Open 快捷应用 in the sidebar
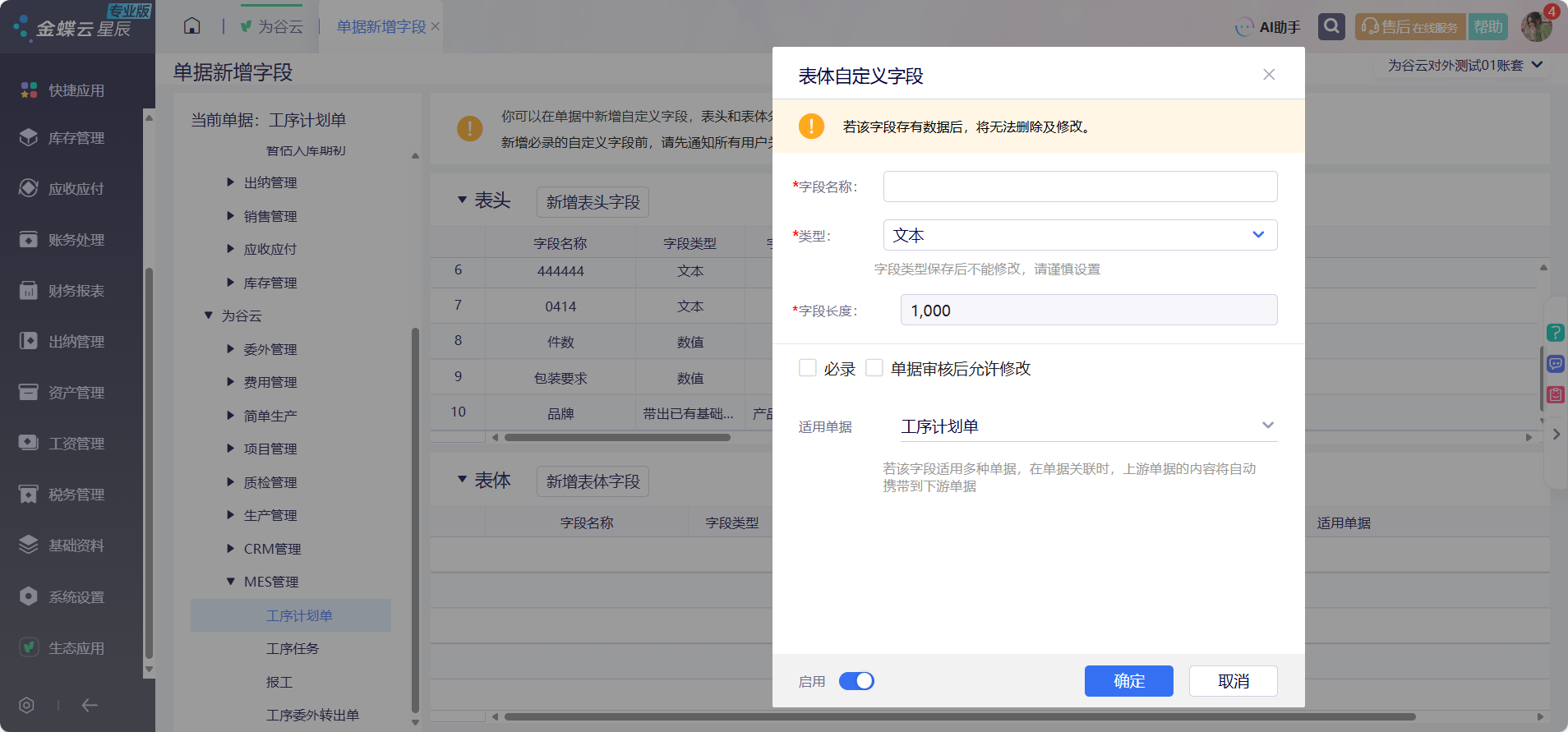 pyautogui.click(x=63, y=90)
